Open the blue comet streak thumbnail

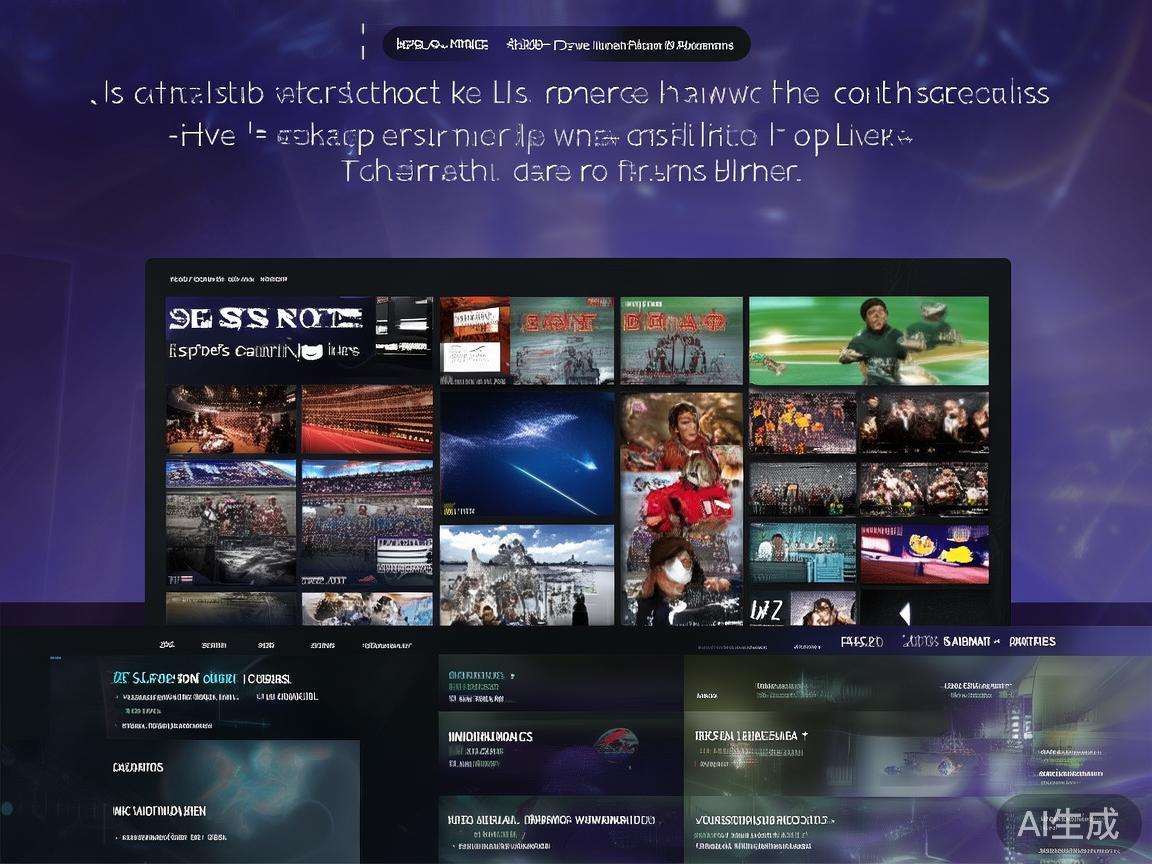click(x=527, y=452)
